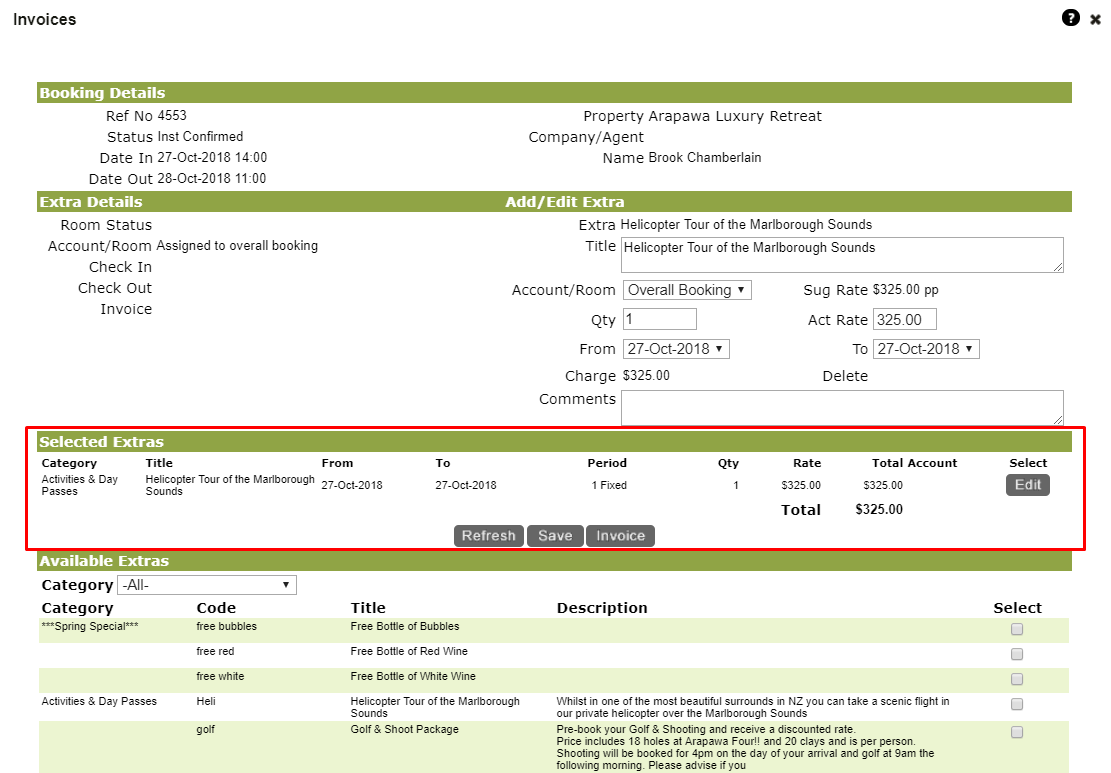The height and width of the screenshot is (773, 1111).
Task: Click the 'golf' code text
Action: click(205, 729)
